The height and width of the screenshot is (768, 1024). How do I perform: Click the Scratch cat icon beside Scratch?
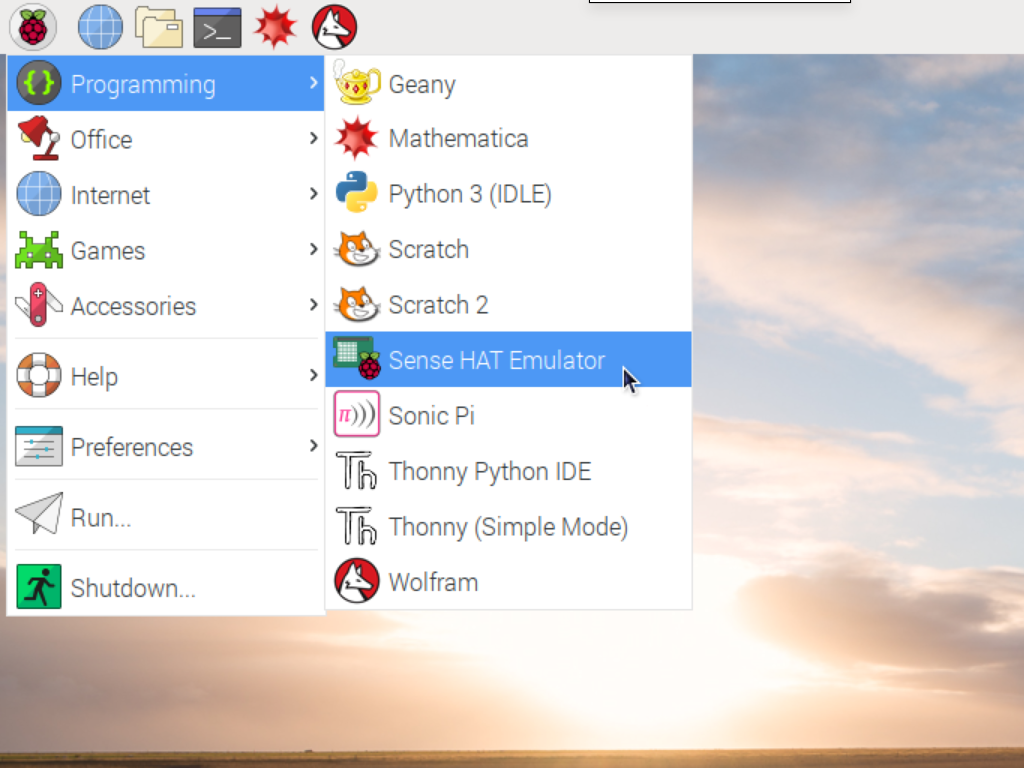(357, 248)
